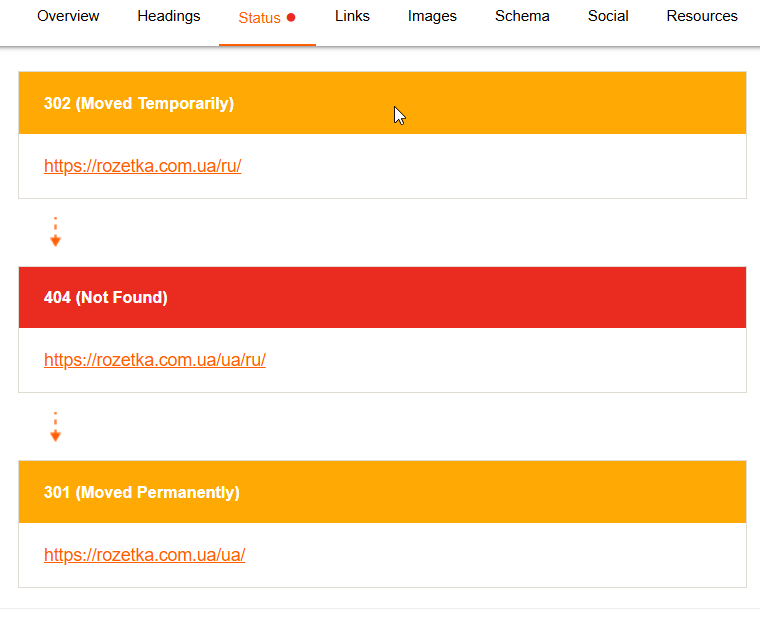Go to the Social tab
This screenshot has width=760, height=619.
[608, 16]
